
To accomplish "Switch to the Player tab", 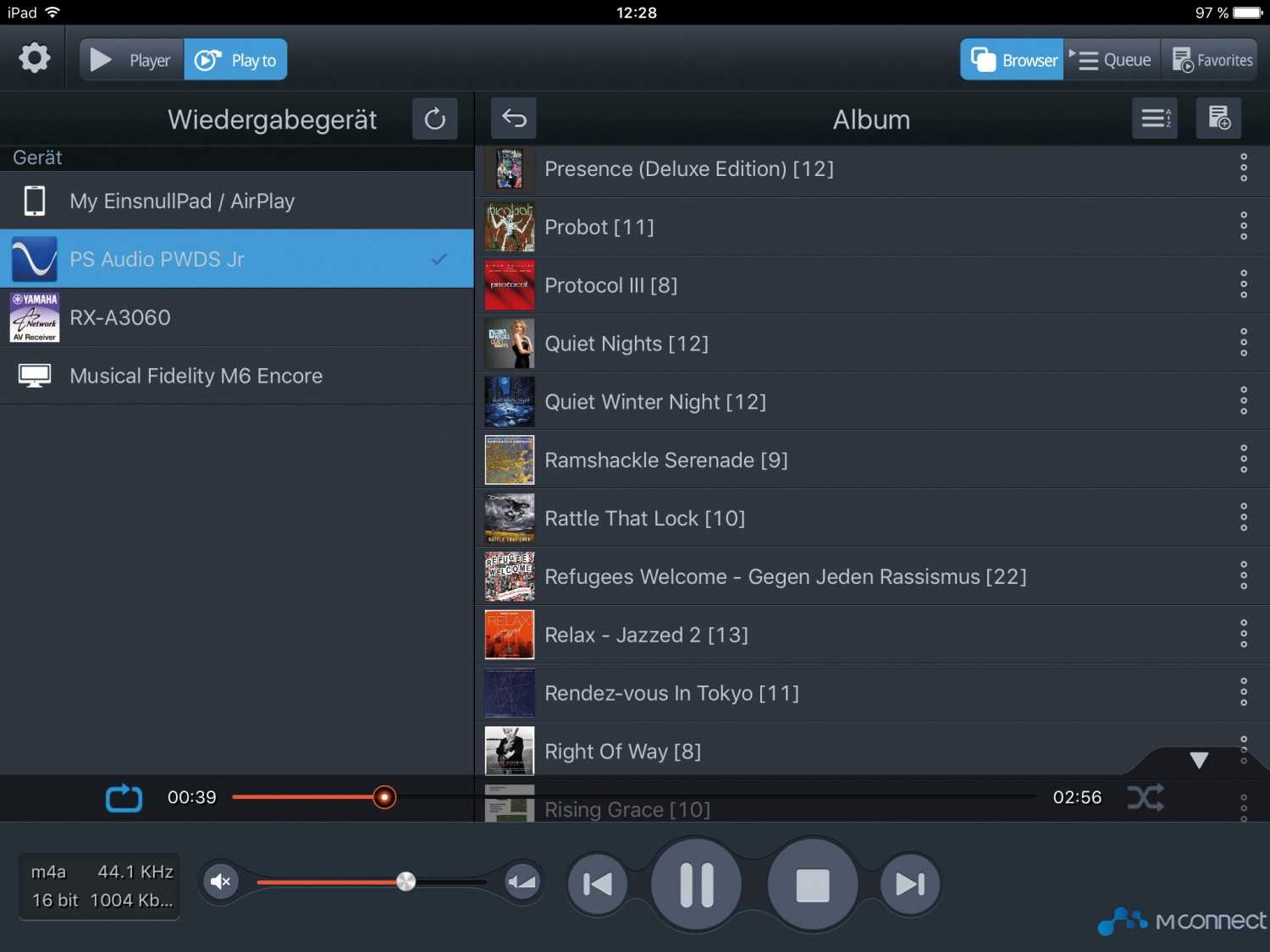I will pos(132,60).
